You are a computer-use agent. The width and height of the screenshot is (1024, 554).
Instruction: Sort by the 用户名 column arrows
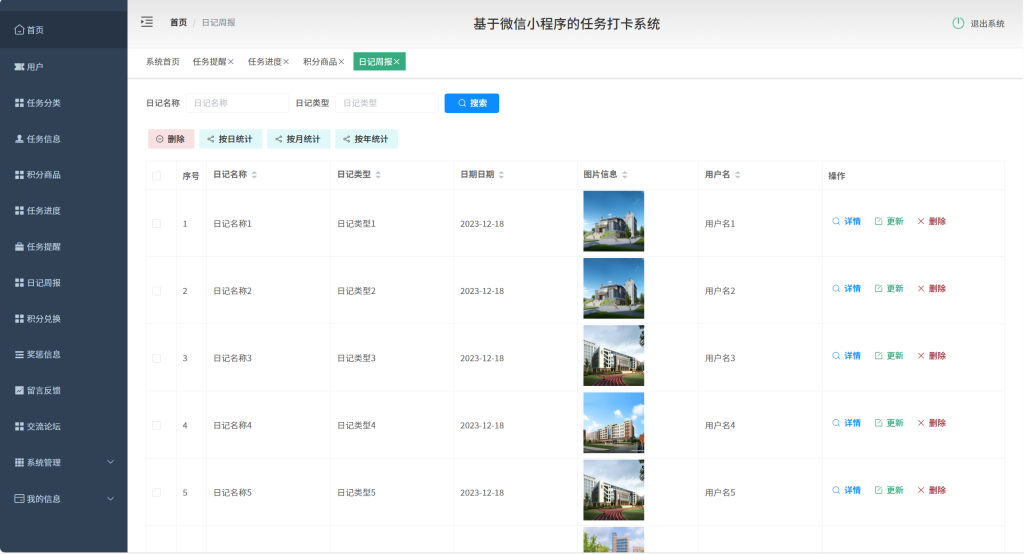(737, 174)
